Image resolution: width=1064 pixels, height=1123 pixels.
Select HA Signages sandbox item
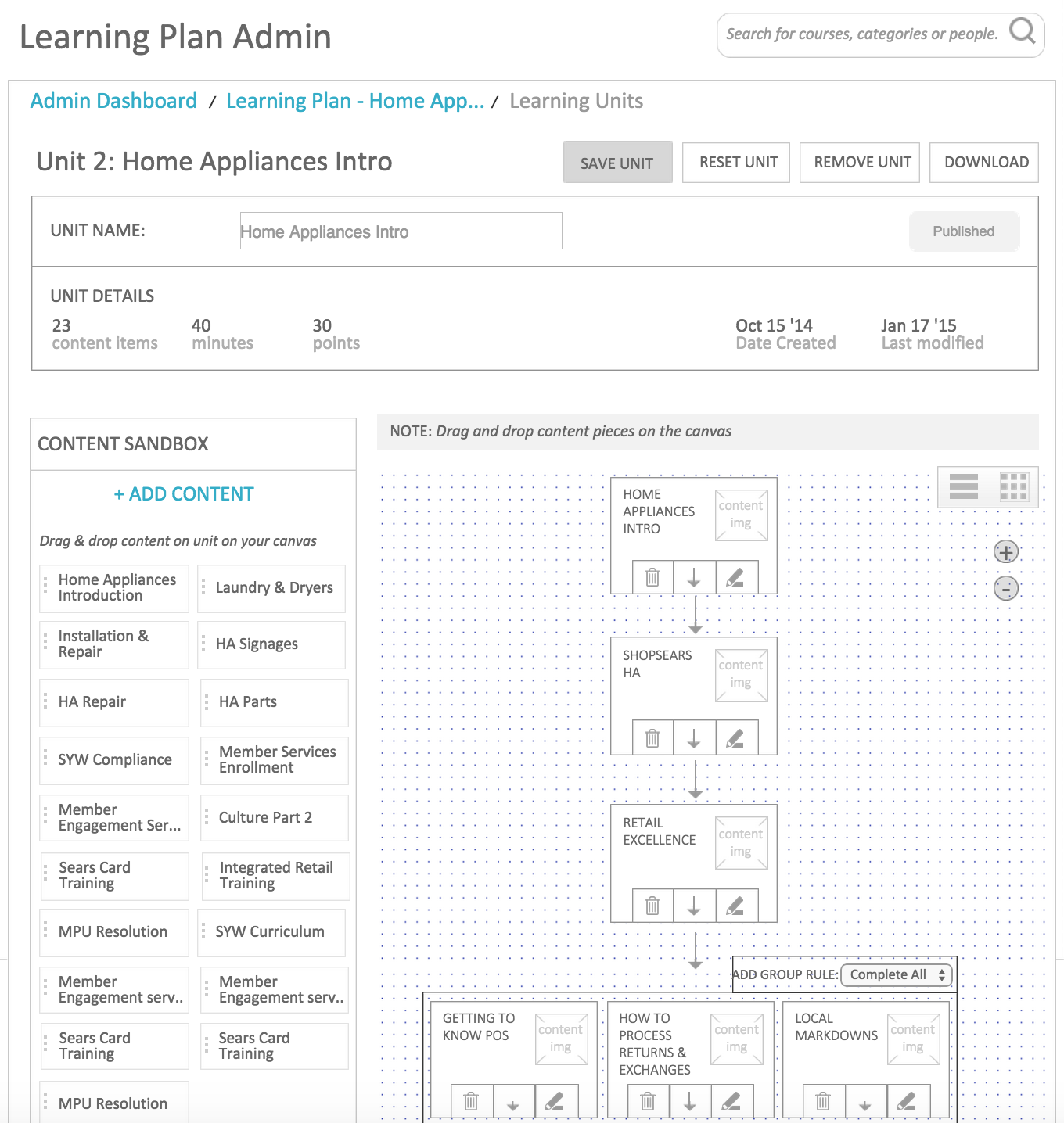coord(271,644)
